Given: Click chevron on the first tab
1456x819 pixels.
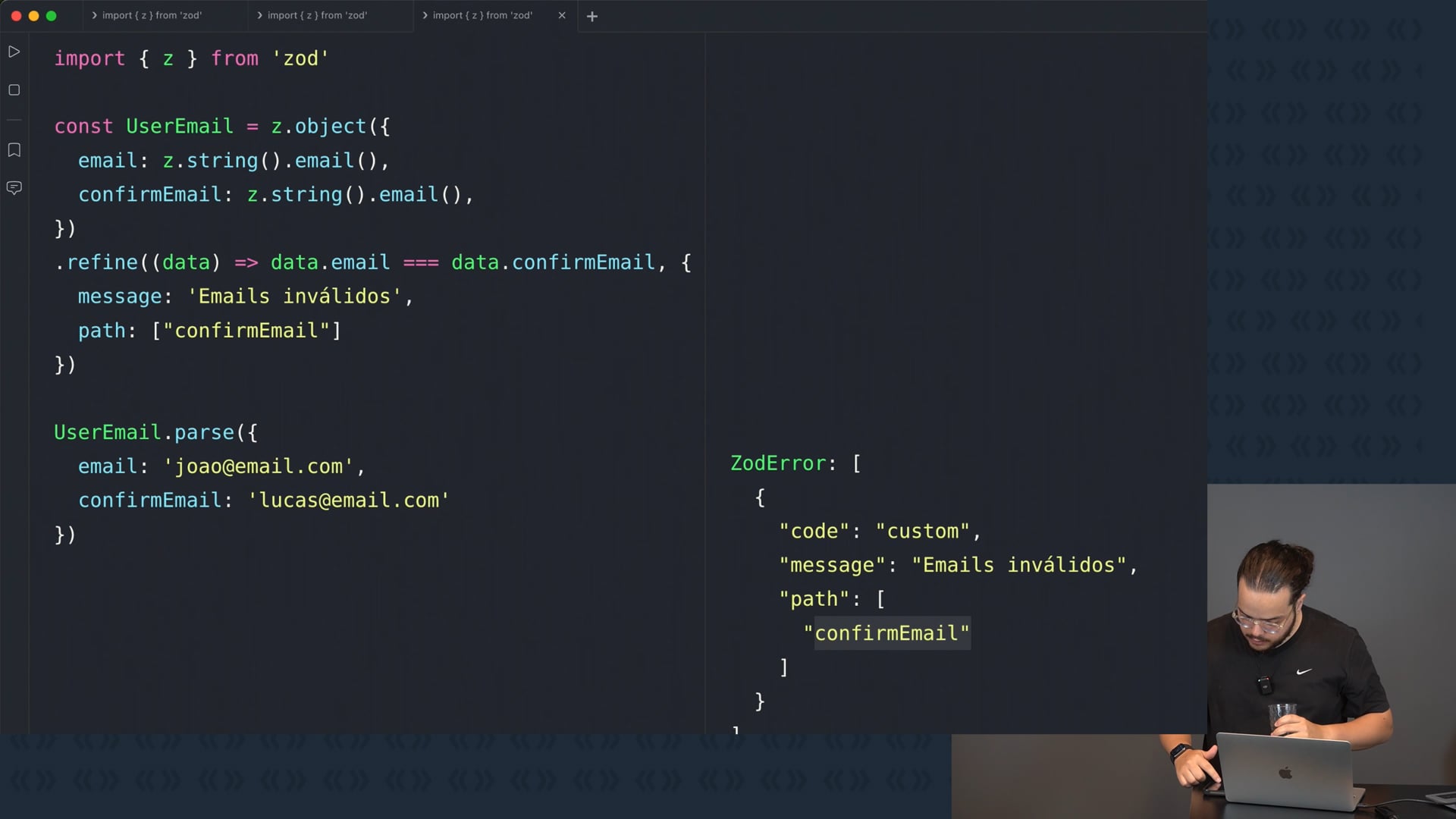Looking at the screenshot, I should click(x=95, y=15).
